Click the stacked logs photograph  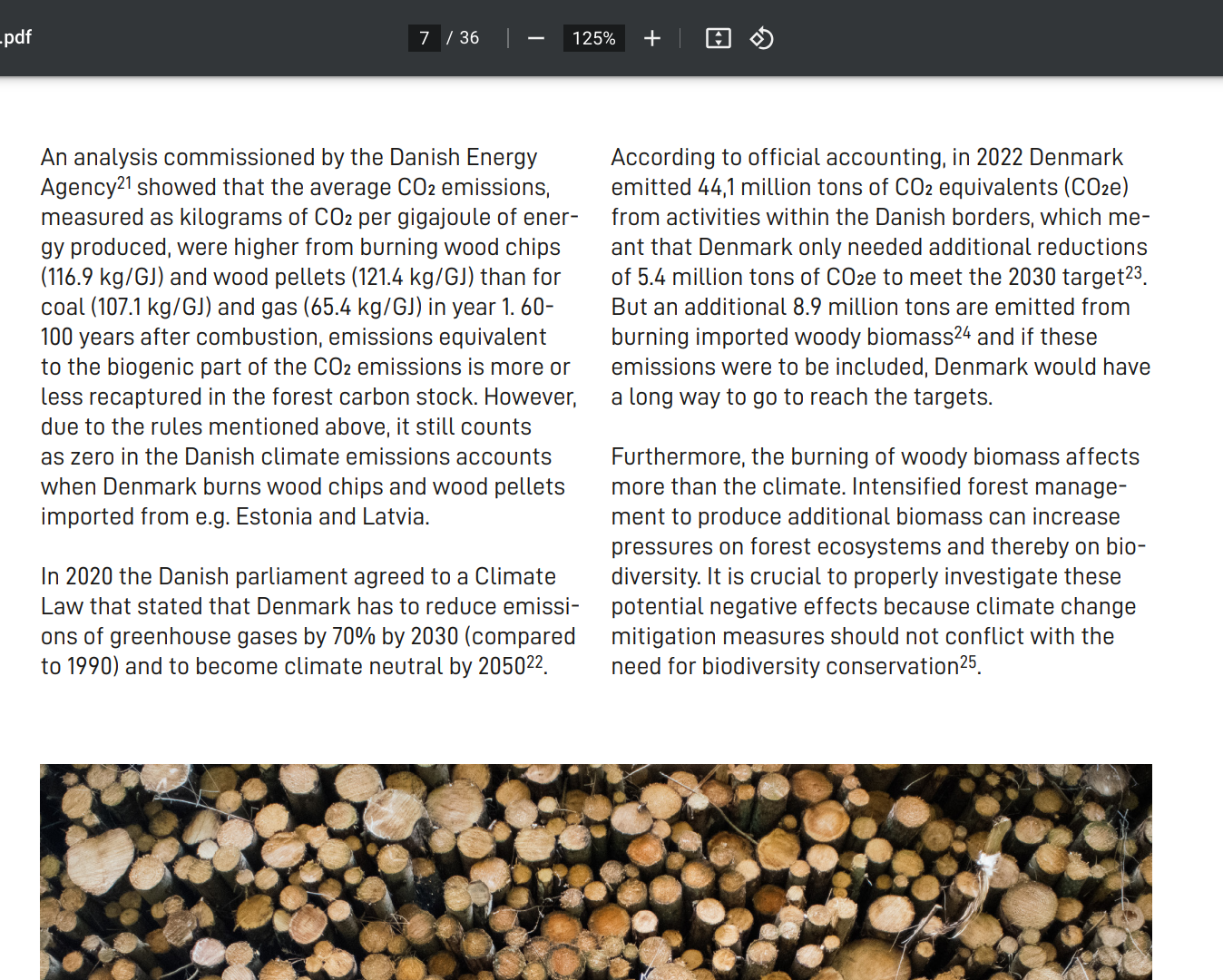pyautogui.click(x=595, y=871)
